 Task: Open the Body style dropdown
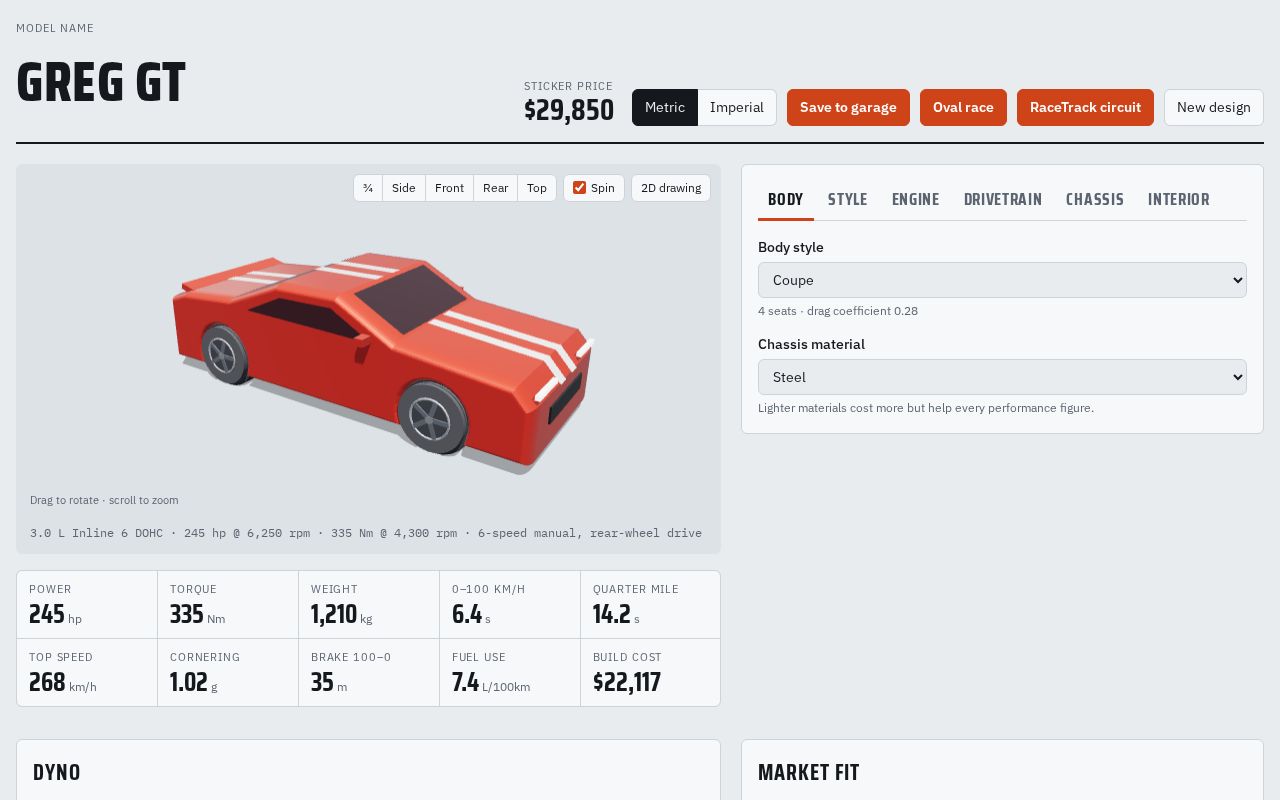pos(1002,280)
